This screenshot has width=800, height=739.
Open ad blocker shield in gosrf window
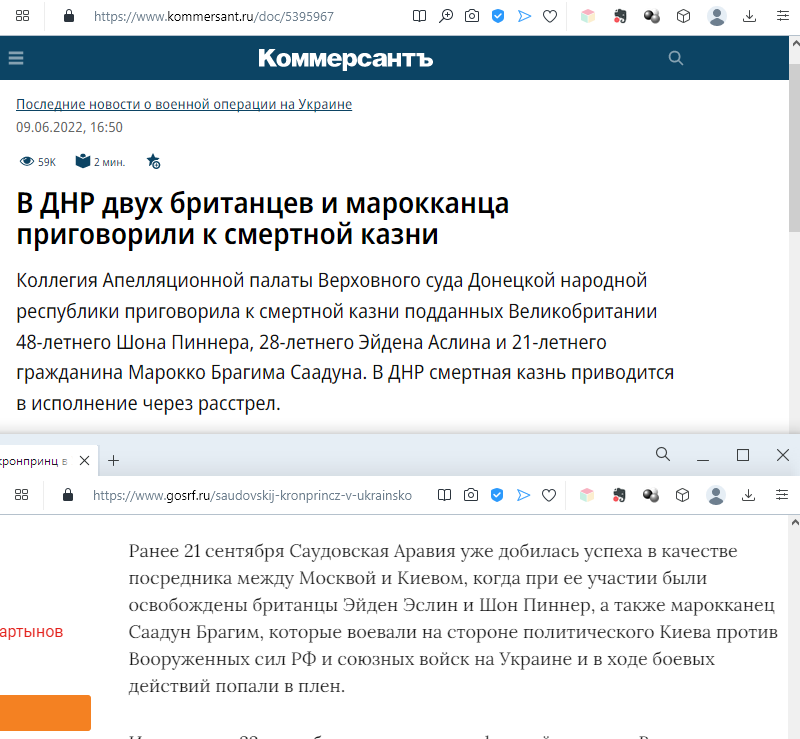coord(497,495)
